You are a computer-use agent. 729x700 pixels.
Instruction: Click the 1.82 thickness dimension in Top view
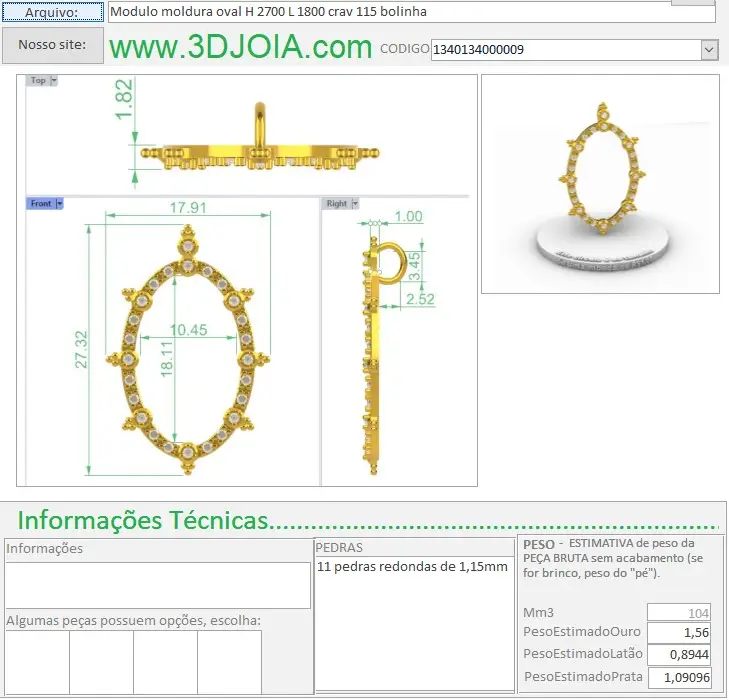click(124, 99)
